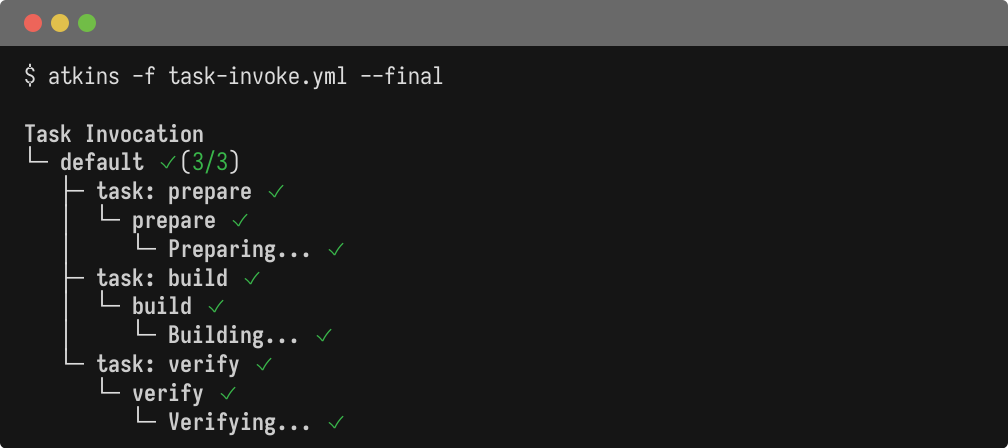The width and height of the screenshot is (1008, 448).
Task: Select the task: prepare tree entry
Action: [x=173, y=191]
